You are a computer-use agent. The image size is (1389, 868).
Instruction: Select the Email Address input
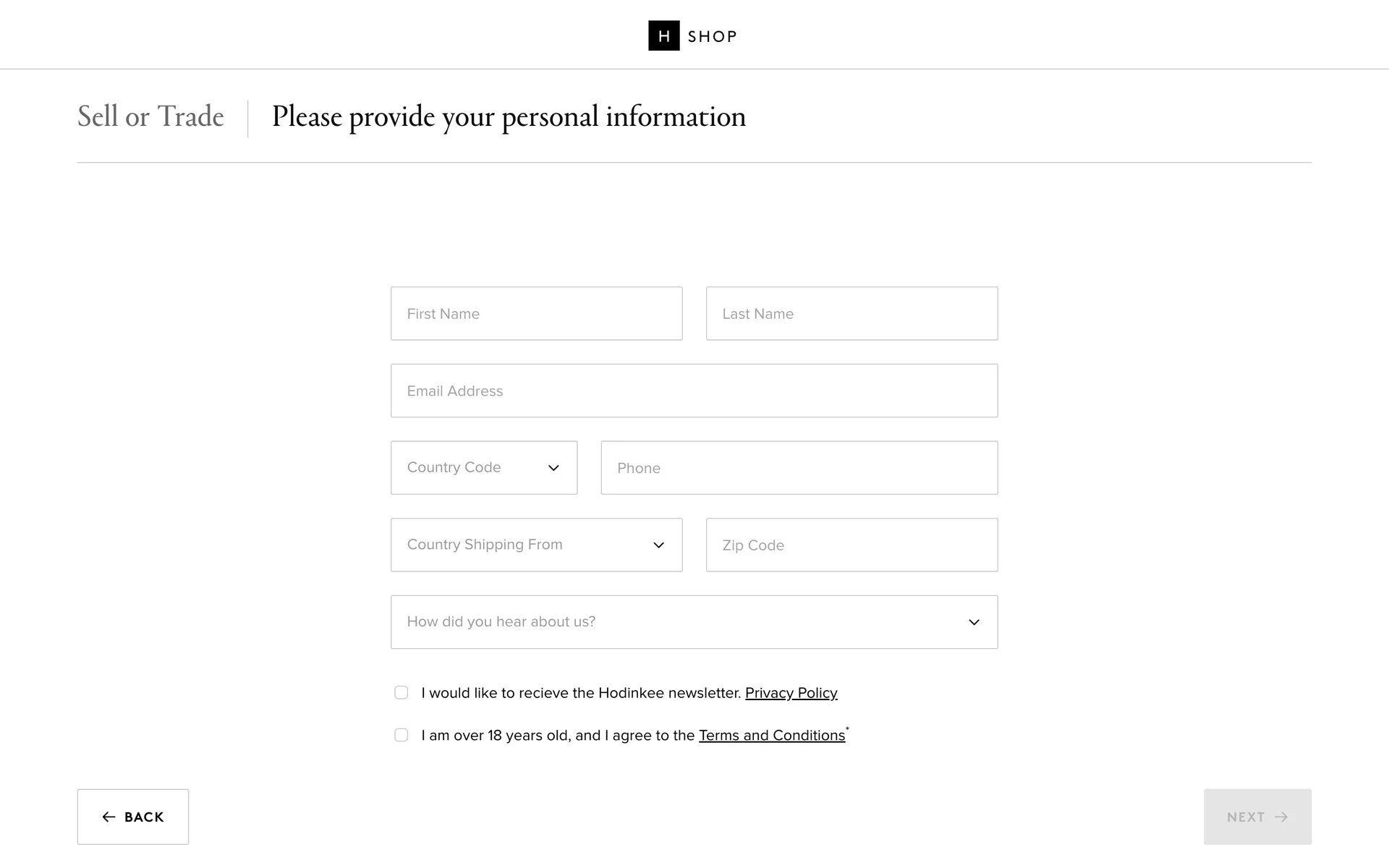point(694,391)
